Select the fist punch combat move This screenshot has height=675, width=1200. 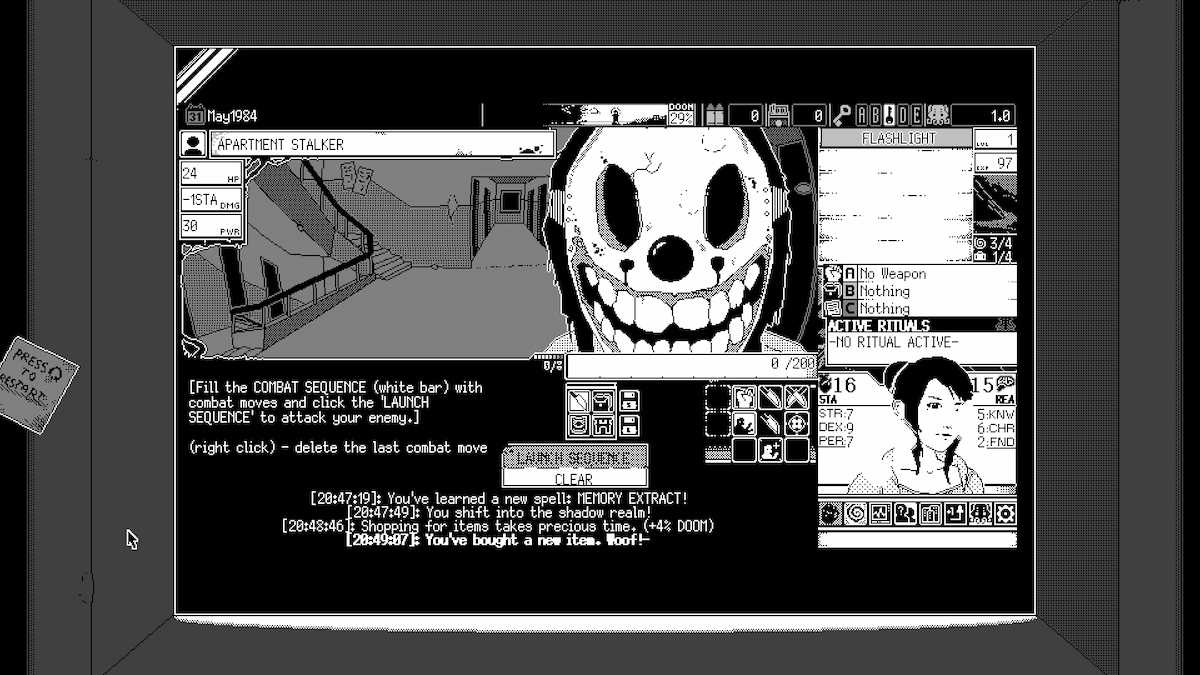coord(745,398)
